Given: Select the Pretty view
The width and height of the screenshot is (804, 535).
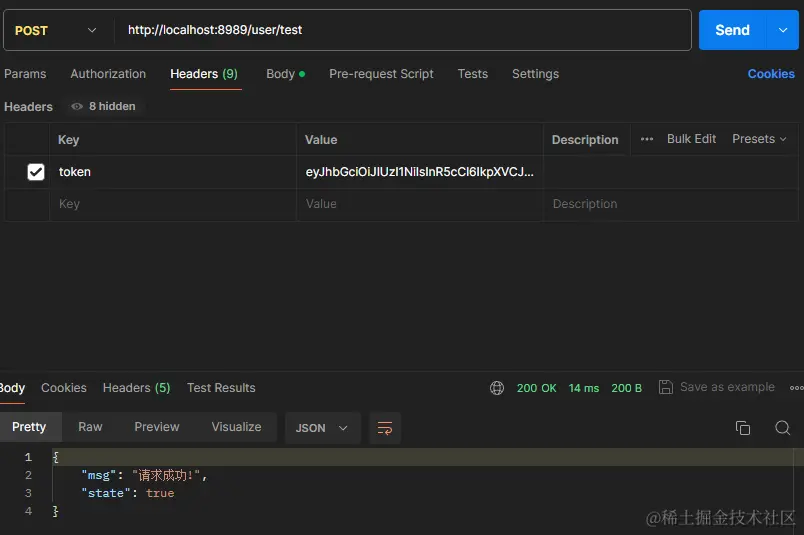Looking at the screenshot, I should 29,427.
